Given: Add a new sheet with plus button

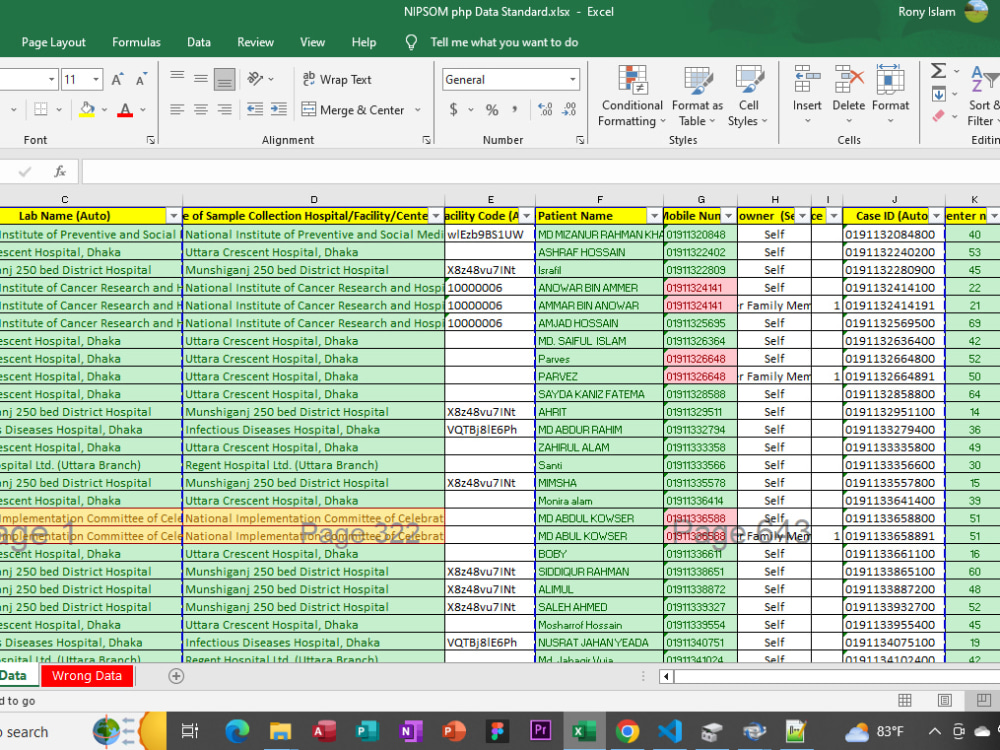Looking at the screenshot, I should (x=176, y=676).
